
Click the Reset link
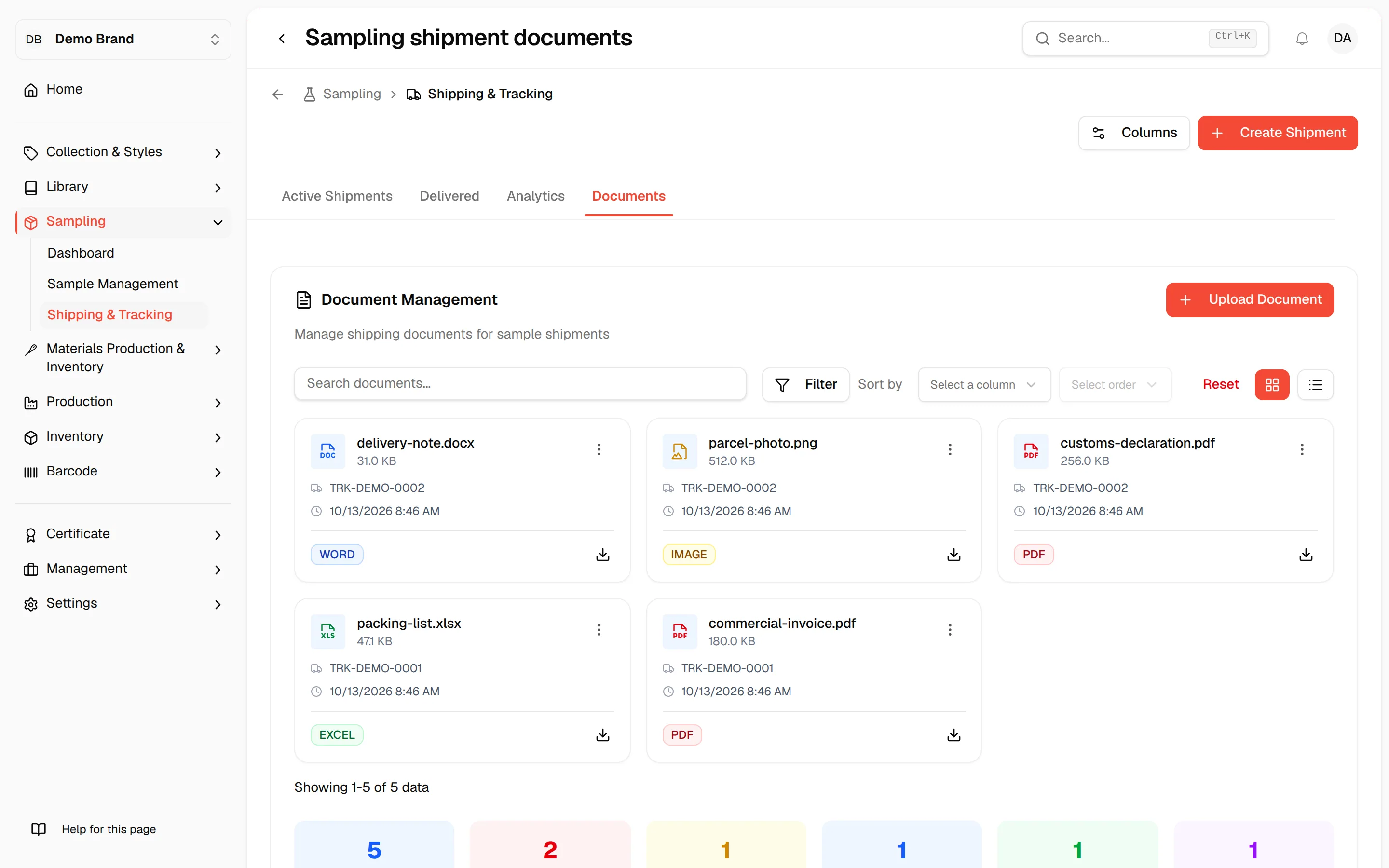[x=1221, y=385]
